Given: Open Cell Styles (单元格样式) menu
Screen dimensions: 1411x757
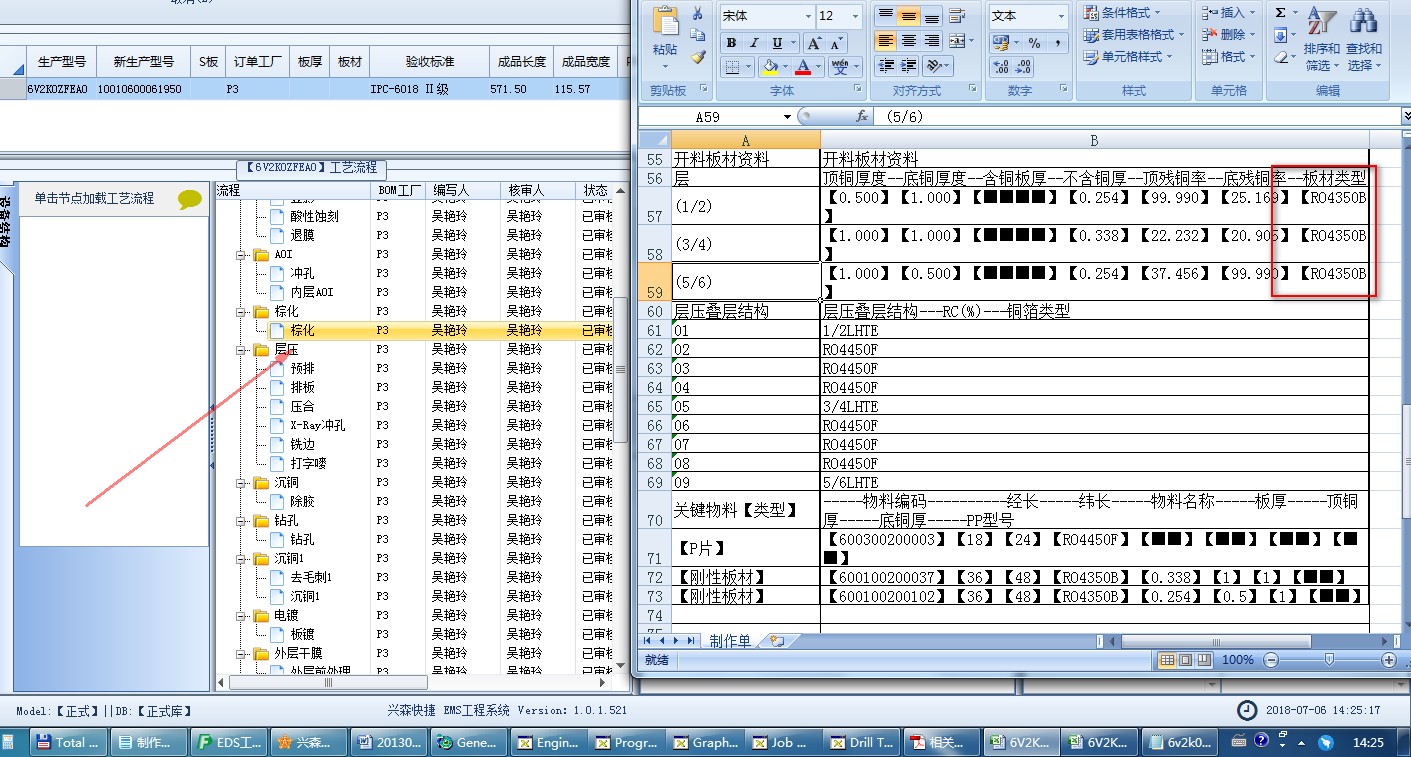Looking at the screenshot, I should coord(1129,57).
